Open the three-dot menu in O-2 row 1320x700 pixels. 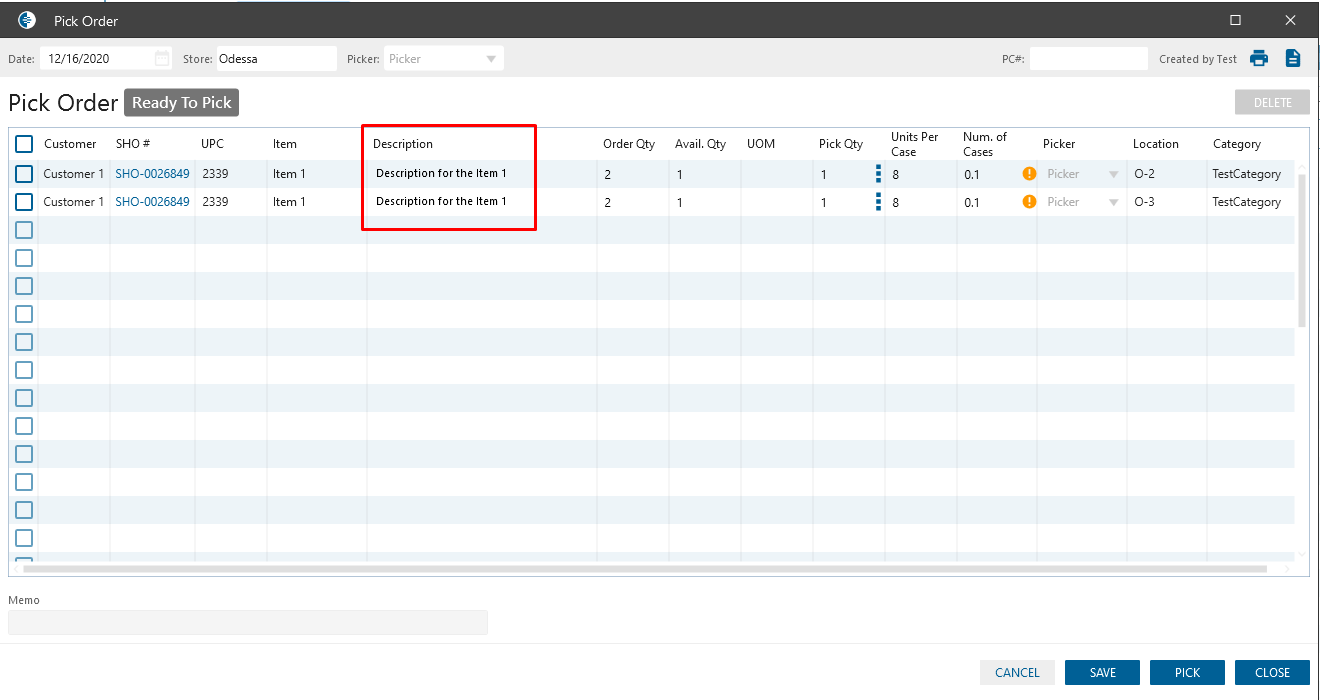878,173
